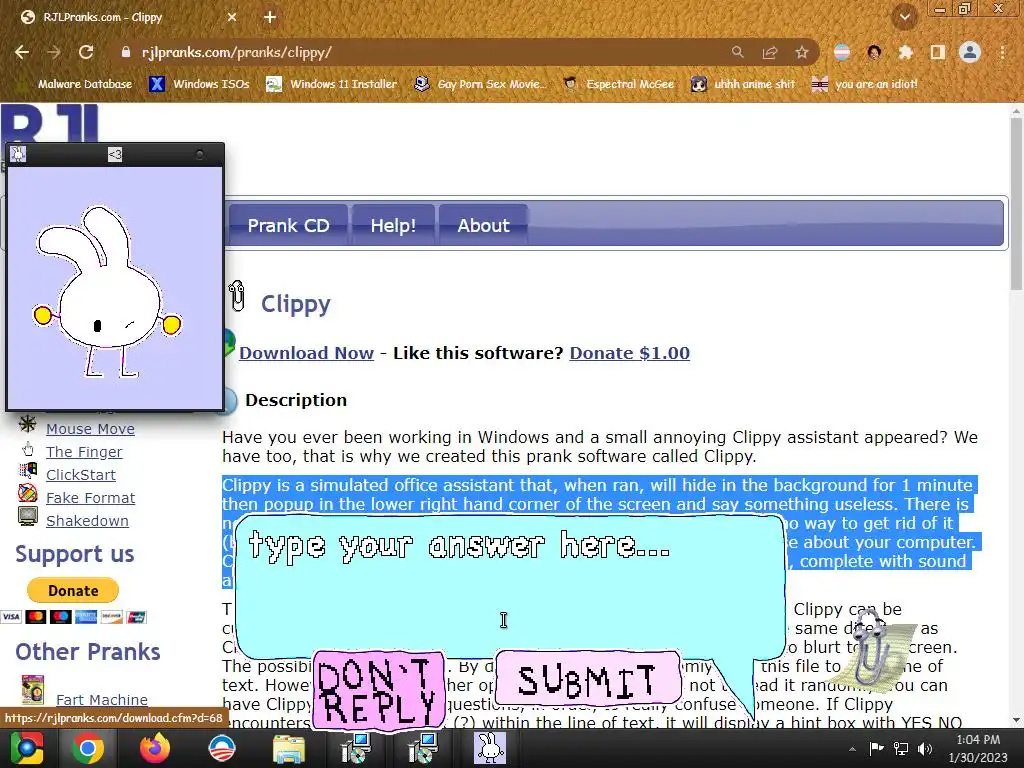
Task: Click the zoom magnifier icon in address bar
Action: pyautogui.click(x=737, y=52)
